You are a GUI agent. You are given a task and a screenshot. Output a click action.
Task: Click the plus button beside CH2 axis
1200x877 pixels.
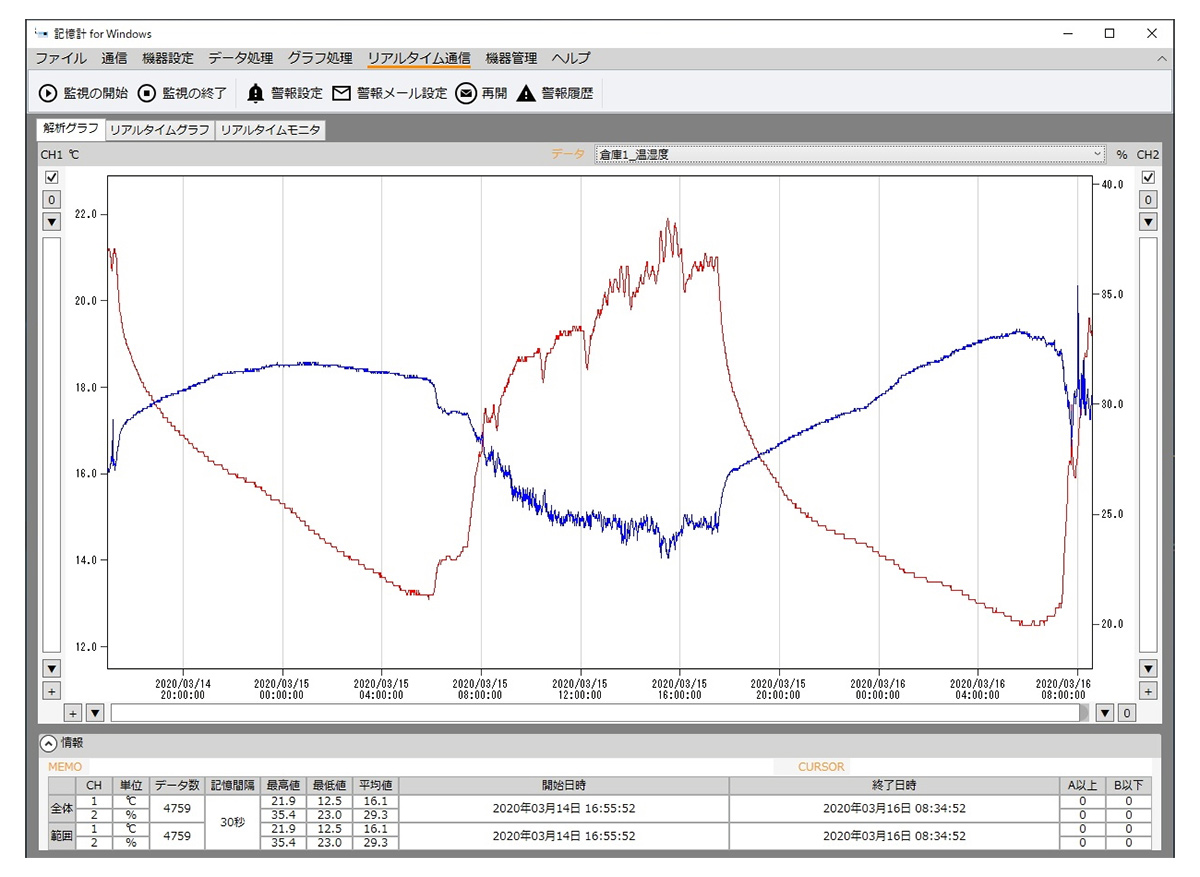tap(1148, 691)
